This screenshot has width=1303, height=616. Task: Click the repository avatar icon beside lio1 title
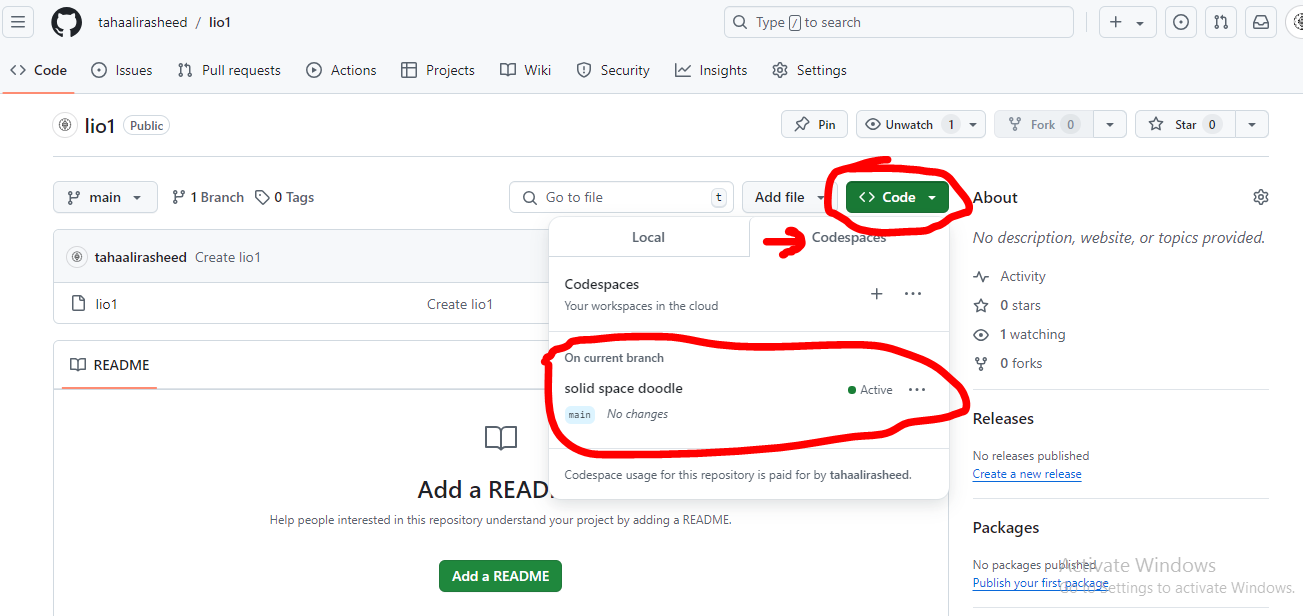coord(65,125)
